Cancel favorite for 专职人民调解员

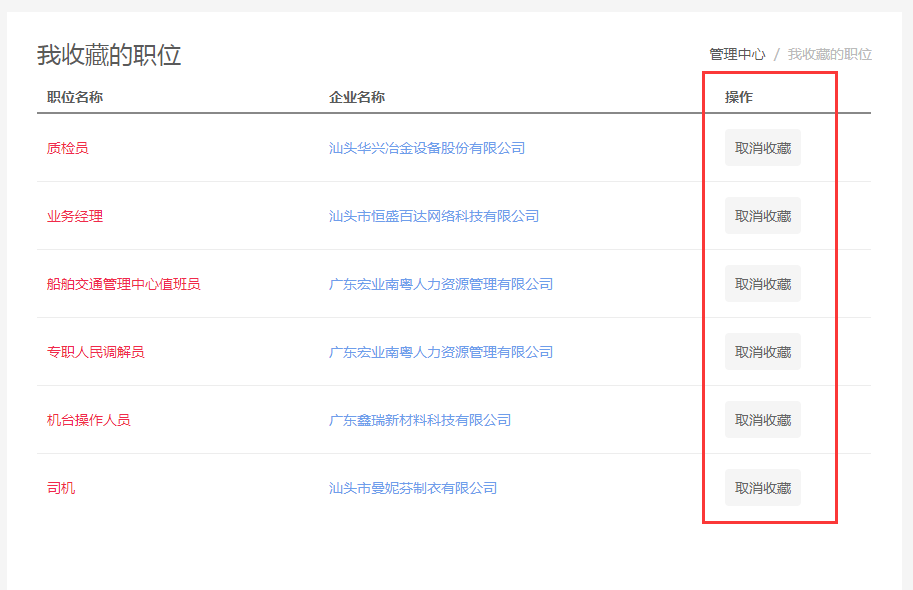[x=763, y=352]
